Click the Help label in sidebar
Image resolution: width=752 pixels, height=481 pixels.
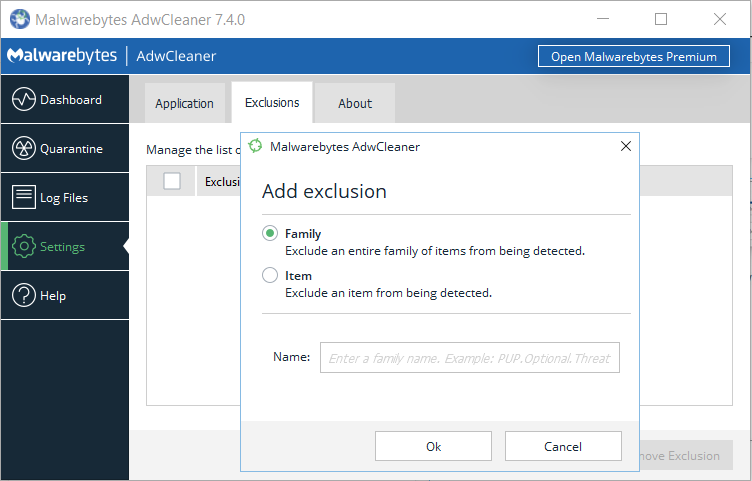[53, 295]
